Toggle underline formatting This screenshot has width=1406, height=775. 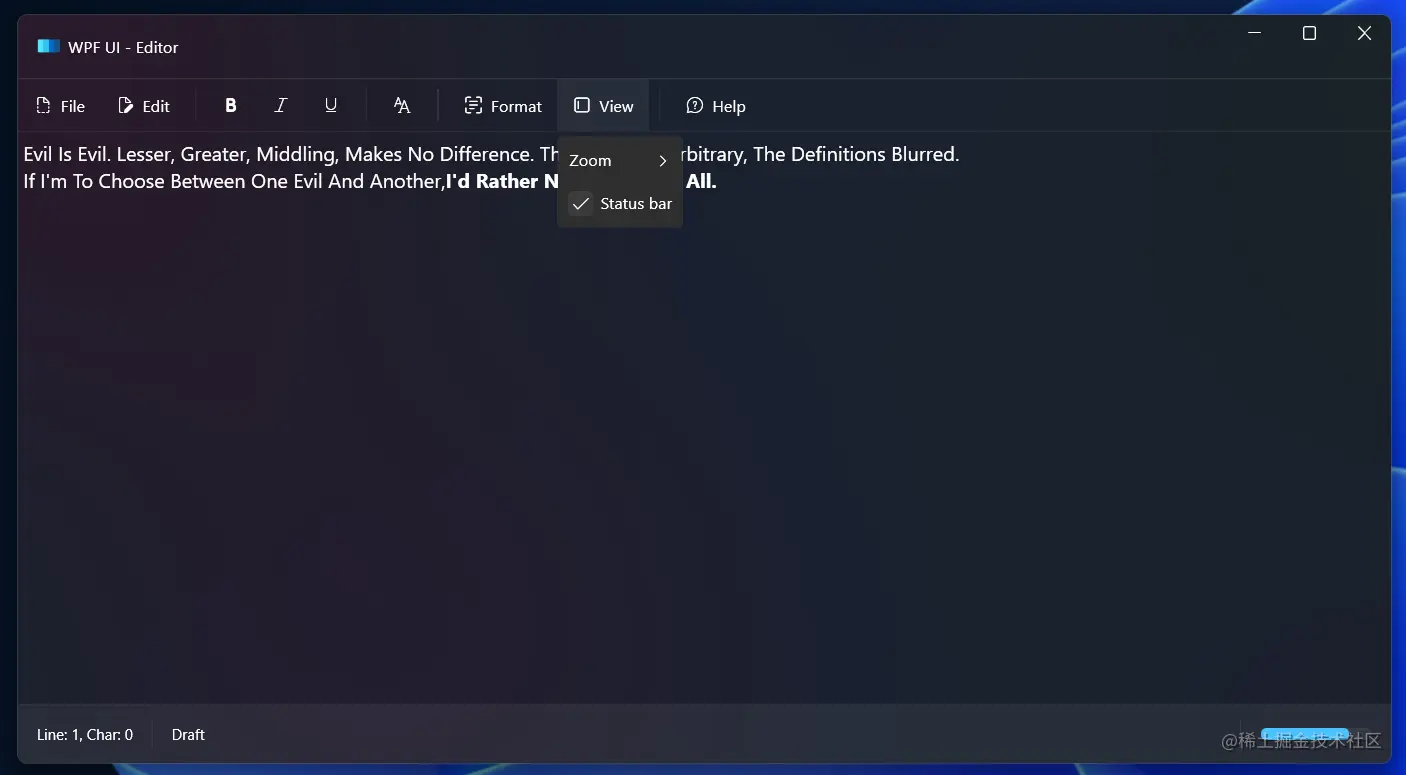pyautogui.click(x=330, y=105)
